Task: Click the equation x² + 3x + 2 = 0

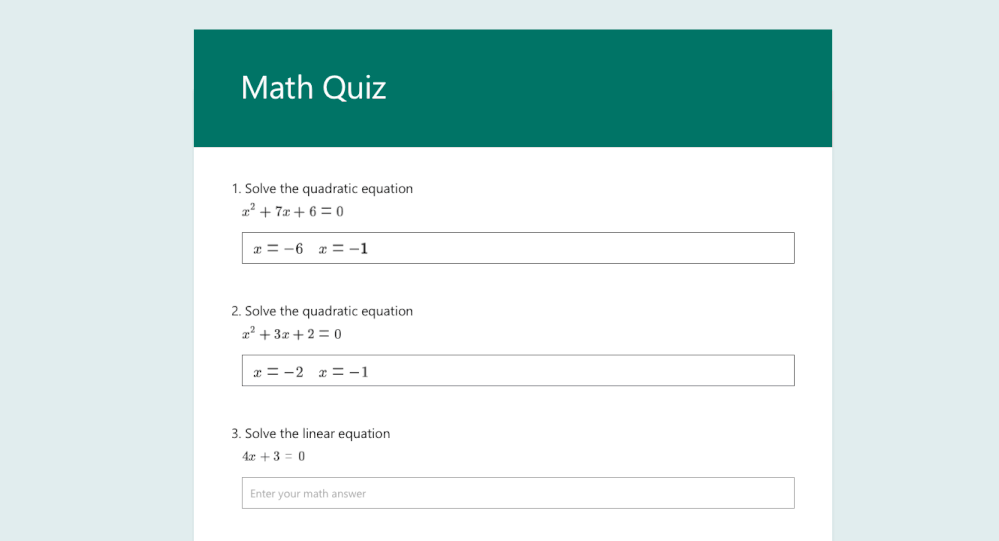Action: (x=292, y=333)
